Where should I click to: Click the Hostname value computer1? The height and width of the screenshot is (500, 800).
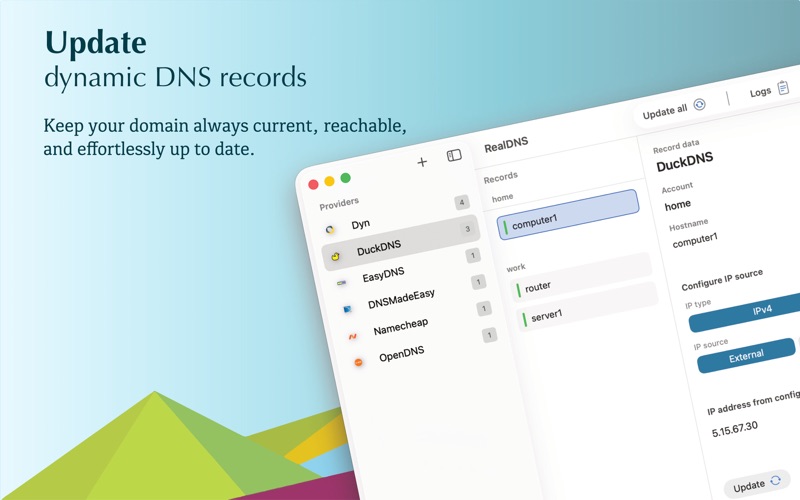695,240
